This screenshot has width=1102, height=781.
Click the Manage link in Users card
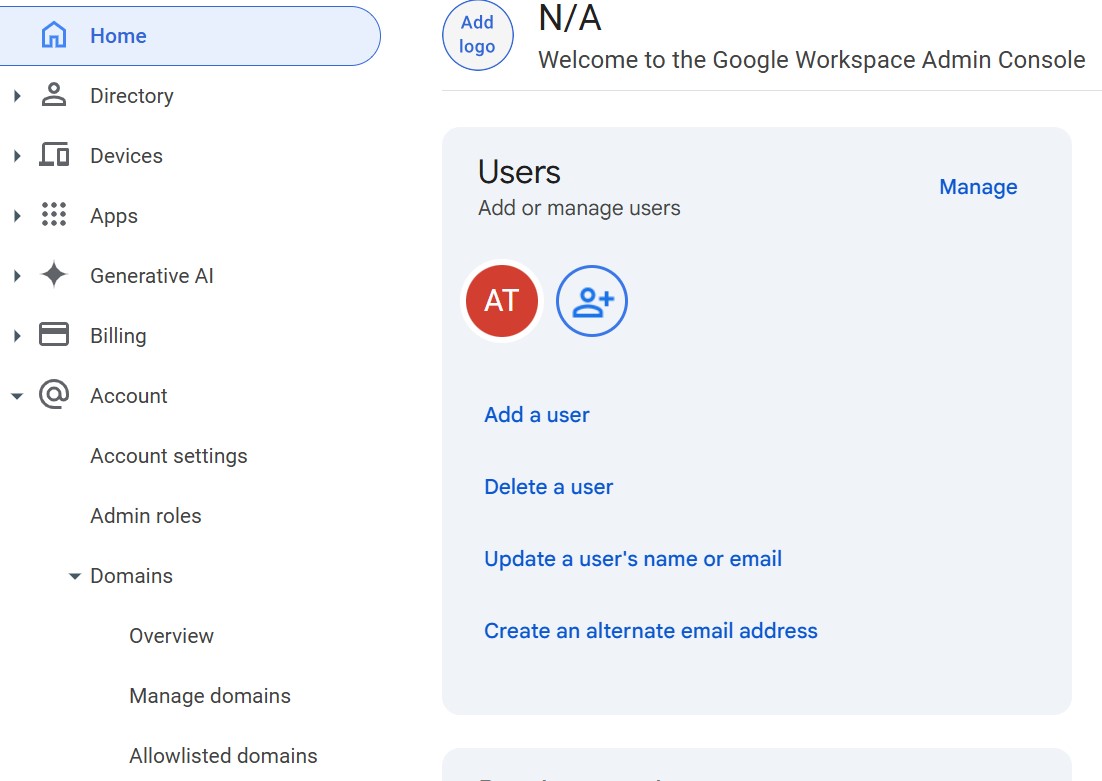[978, 187]
